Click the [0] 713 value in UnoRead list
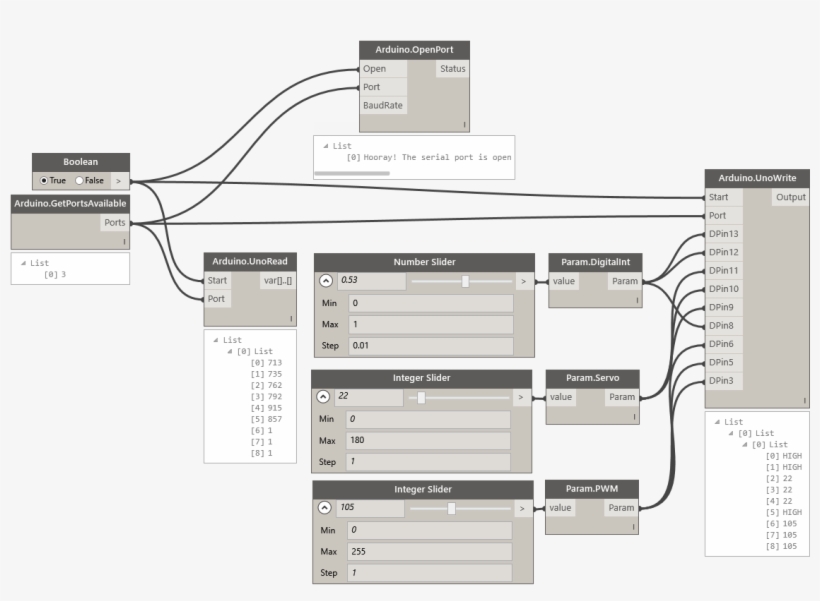 (x=266, y=362)
